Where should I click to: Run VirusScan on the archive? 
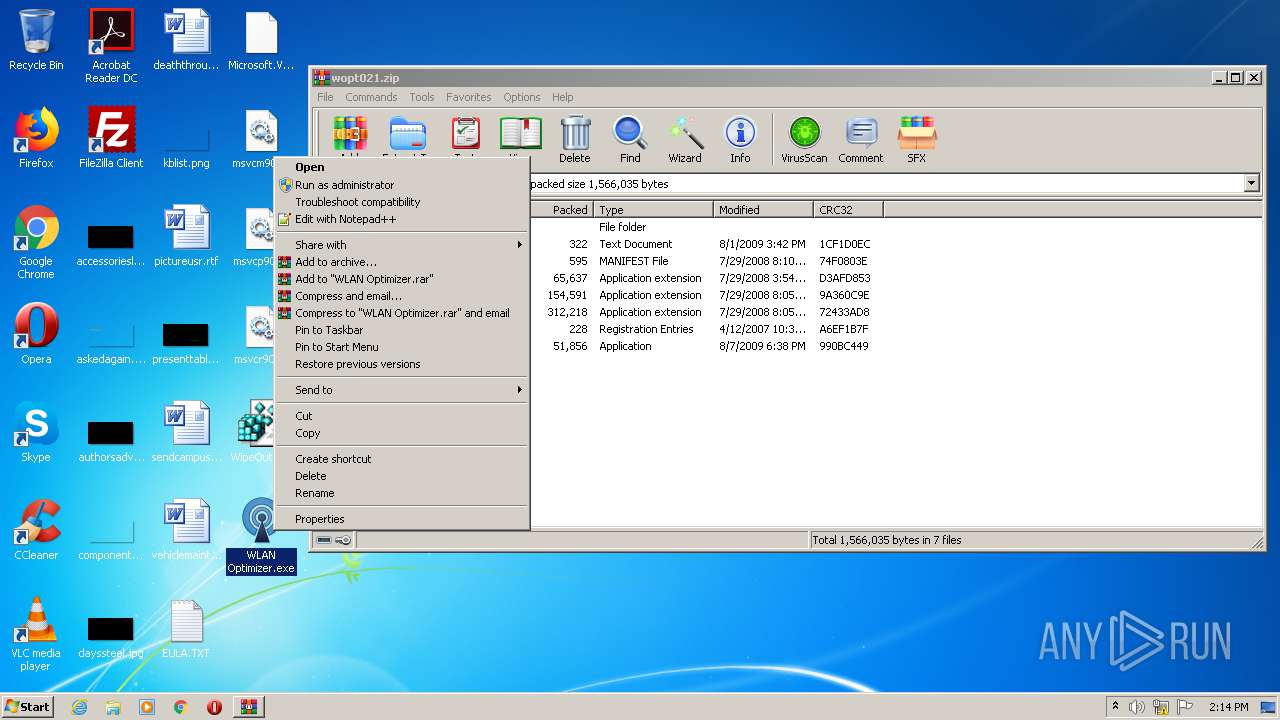point(805,139)
